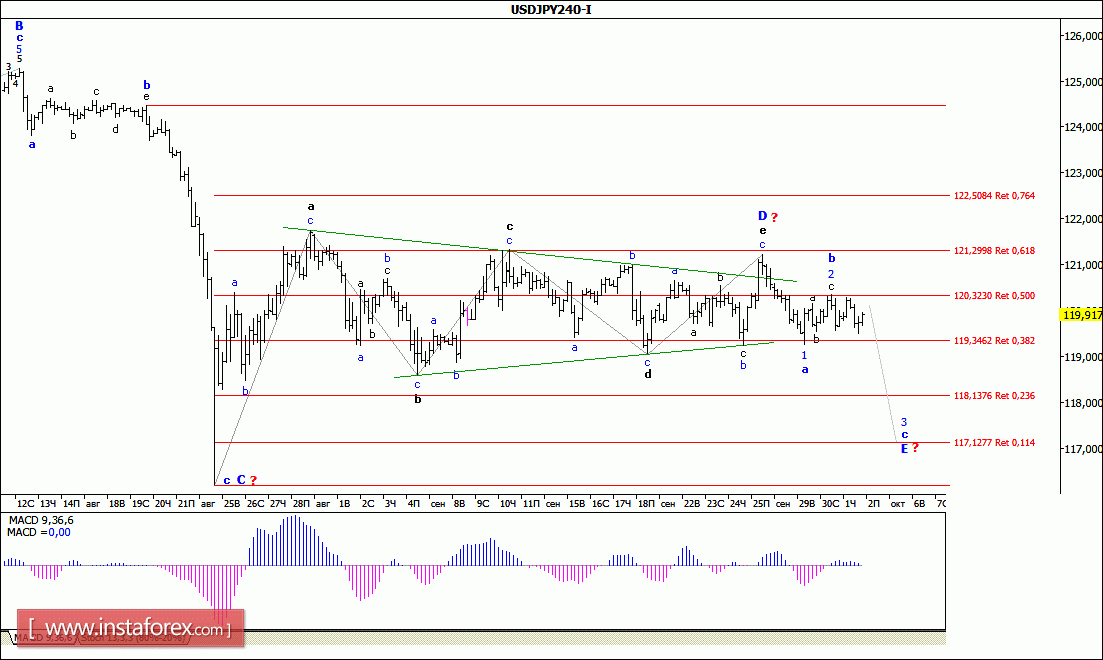
Task: Select the окт month label on time axis
Action: tap(898, 503)
